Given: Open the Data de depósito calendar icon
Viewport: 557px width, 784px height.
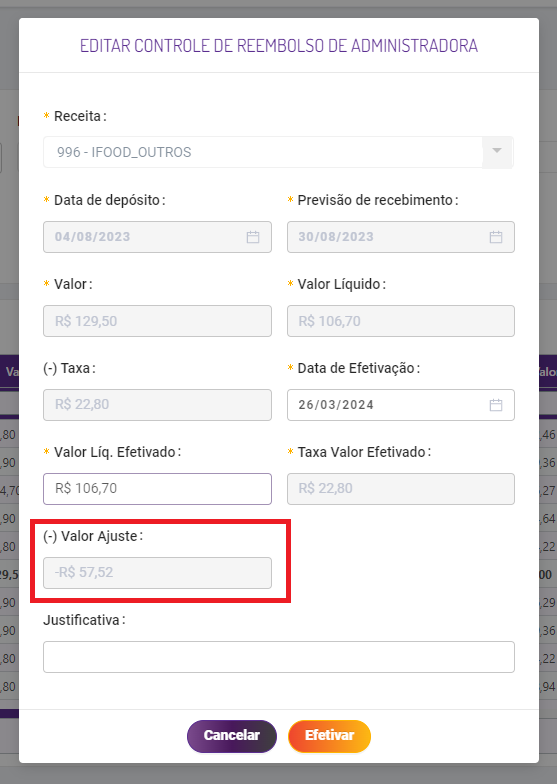Looking at the screenshot, I should pos(253,237).
